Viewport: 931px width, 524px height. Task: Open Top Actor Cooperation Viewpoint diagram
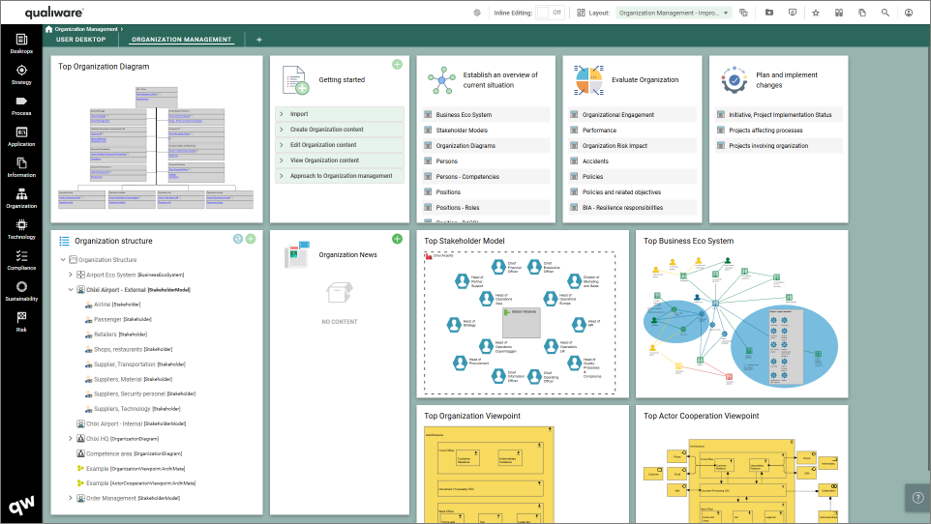pos(742,481)
